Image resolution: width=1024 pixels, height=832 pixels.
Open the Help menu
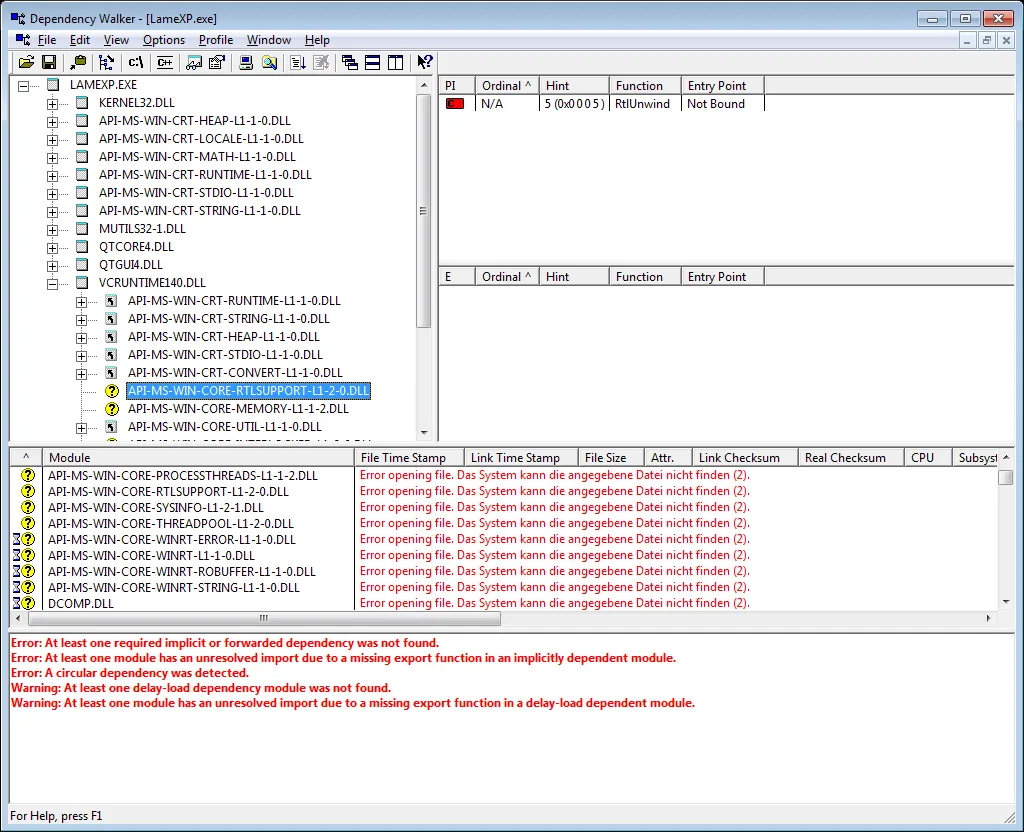click(x=317, y=40)
